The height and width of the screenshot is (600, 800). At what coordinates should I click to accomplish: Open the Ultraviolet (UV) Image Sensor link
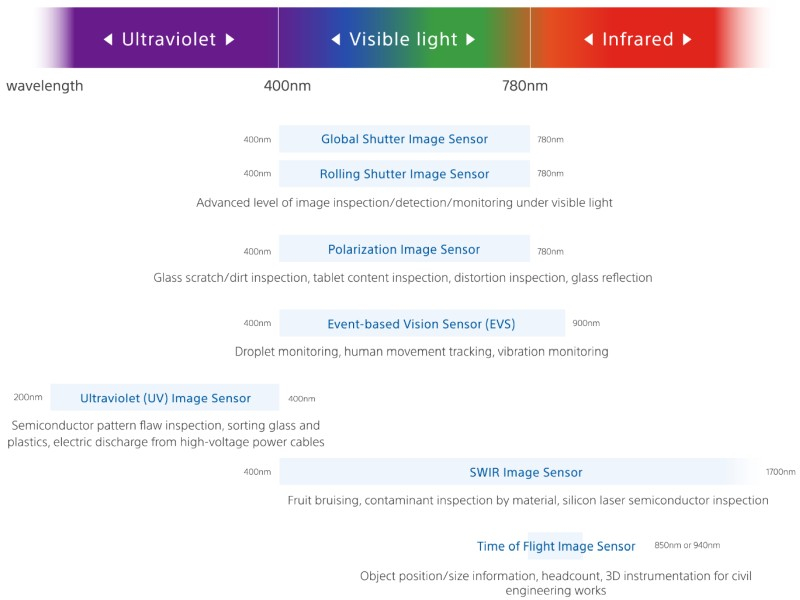165,397
